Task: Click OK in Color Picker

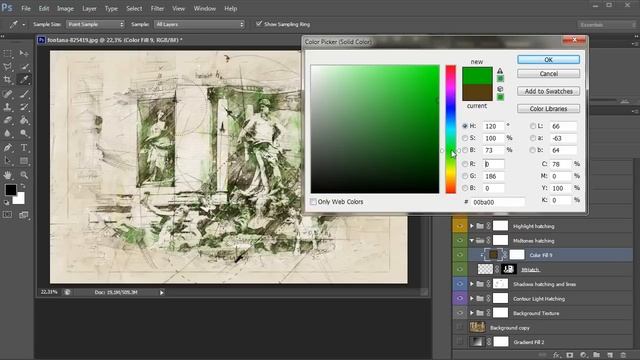Action: click(x=548, y=60)
